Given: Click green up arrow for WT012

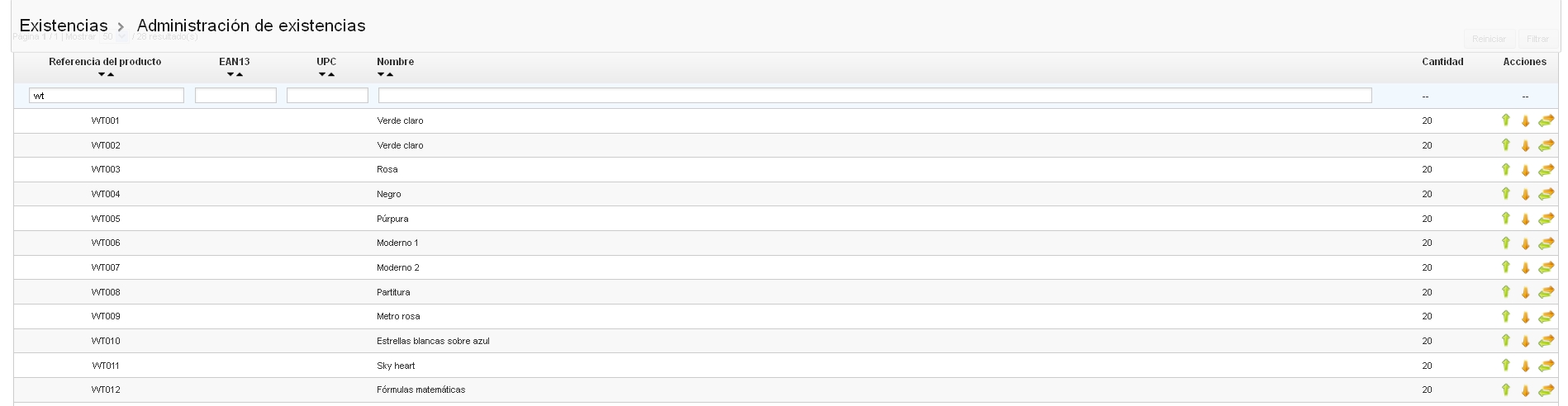Looking at the screenshot, I should [1505, 389].
